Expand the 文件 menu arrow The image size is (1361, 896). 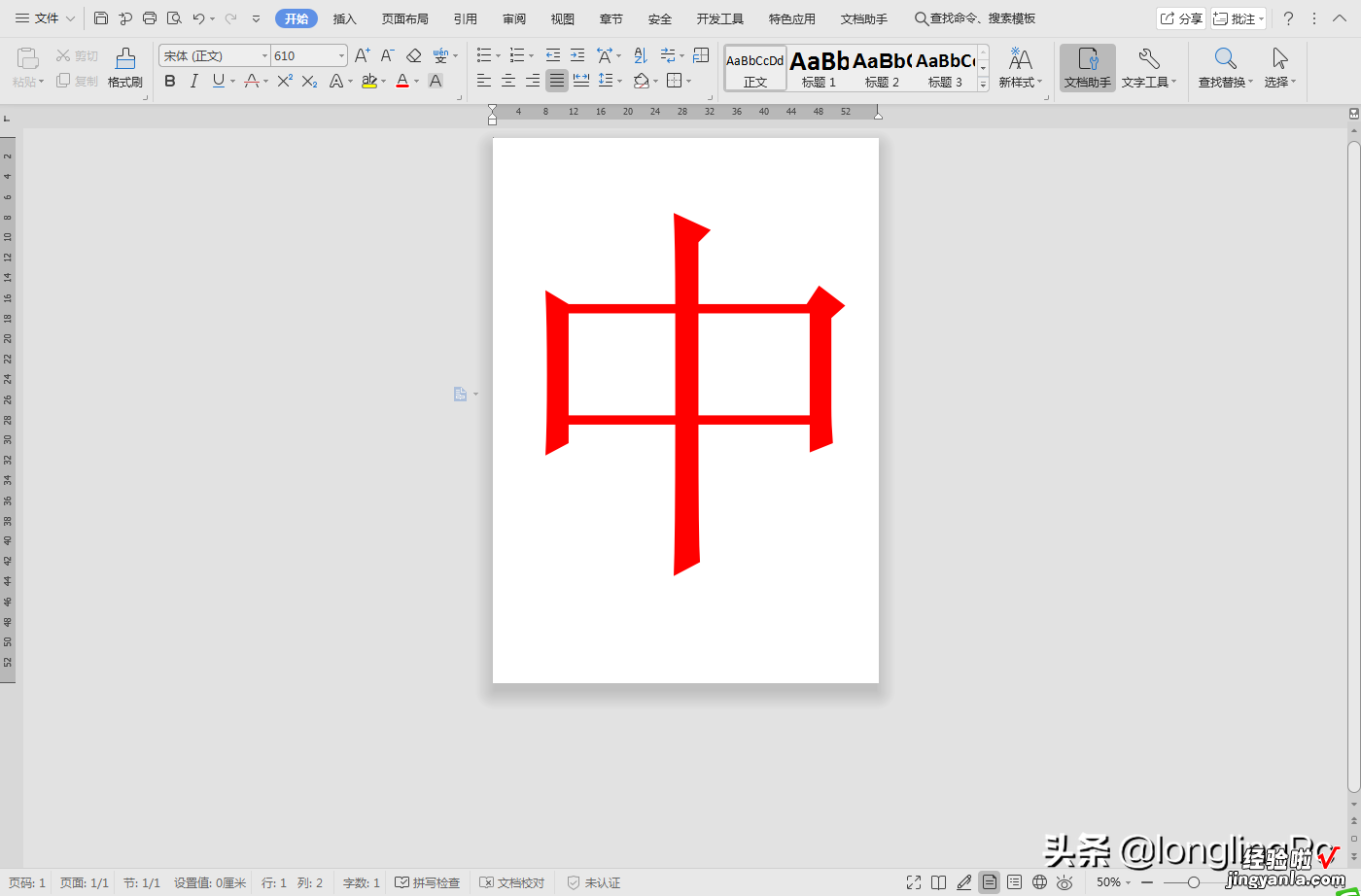tap(71, 18)
